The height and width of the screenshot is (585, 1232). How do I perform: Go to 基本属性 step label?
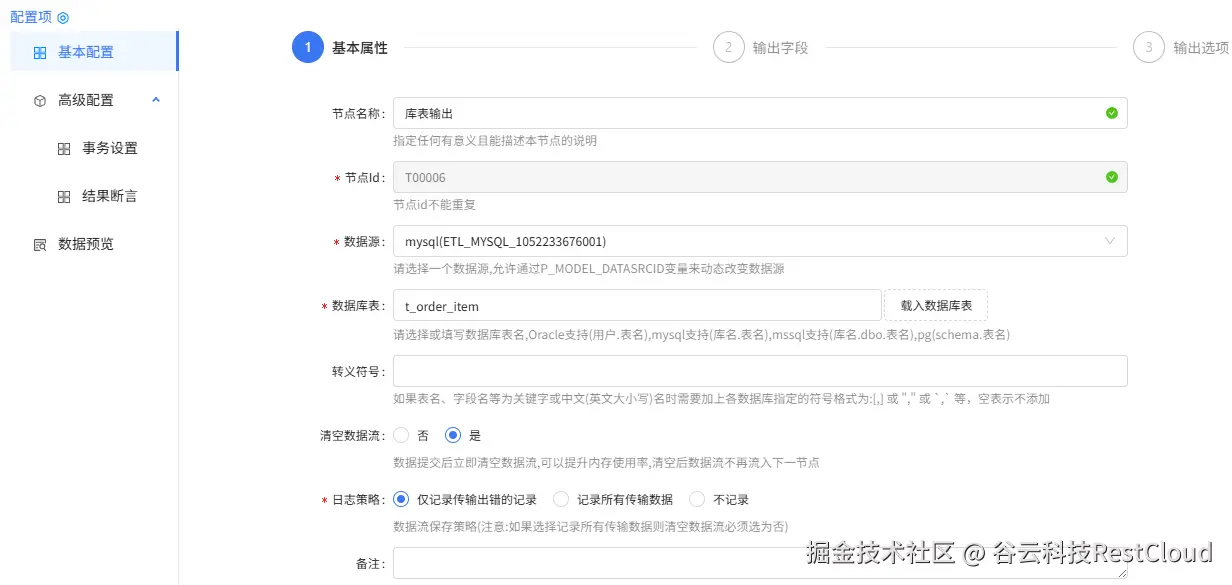[360, 47]
